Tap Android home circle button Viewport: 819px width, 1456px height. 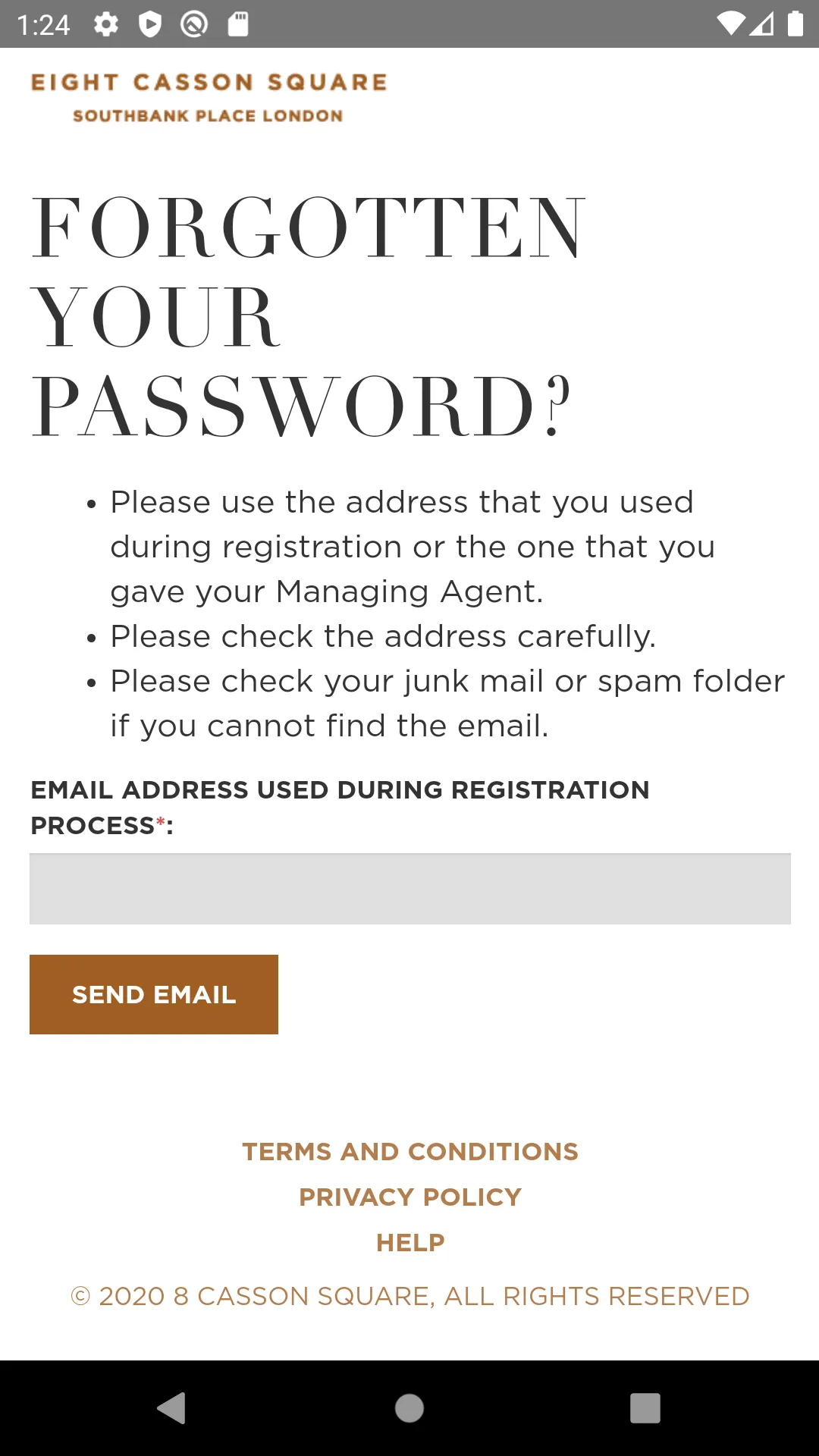[x=409, y=1408]
